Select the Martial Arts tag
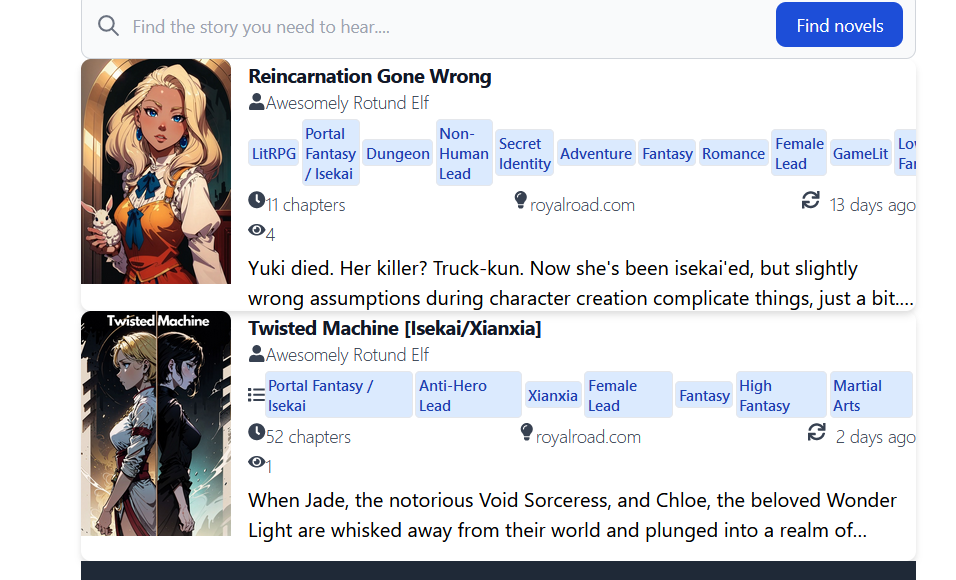The height and width of the screenshot is (580, 956). pyautogui.click(x=870, y=395)
